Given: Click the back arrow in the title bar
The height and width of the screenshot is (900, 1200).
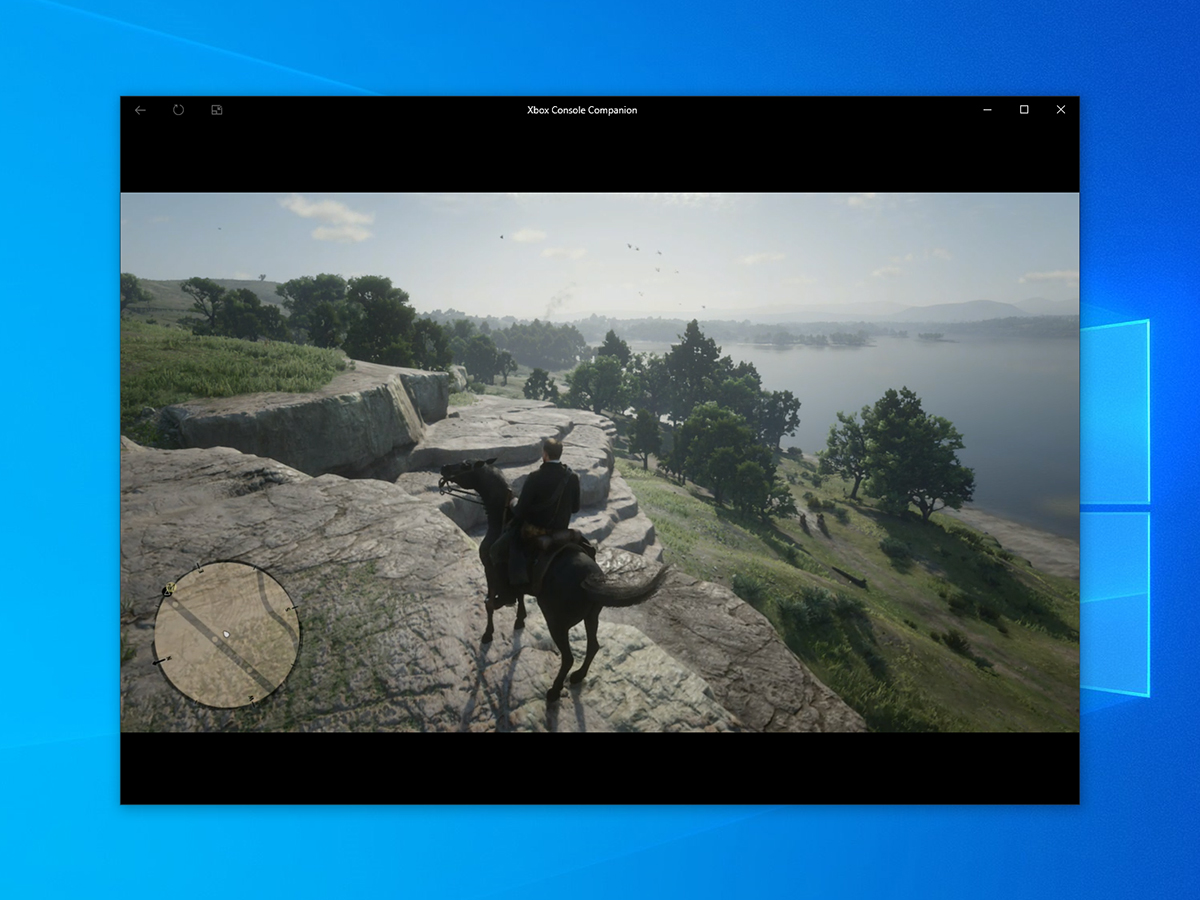Looking at the screenshot, I should tap(140, 110).
